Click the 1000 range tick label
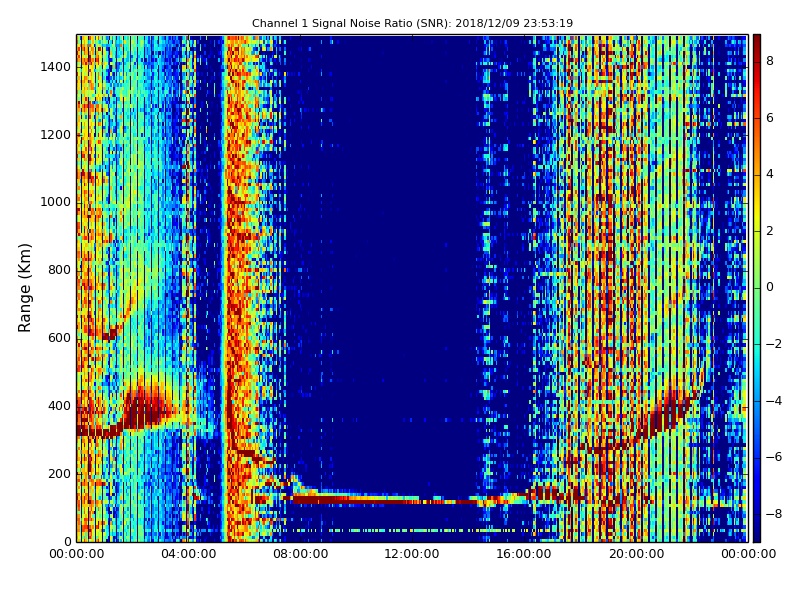800x600 pixels. point(56,203)
